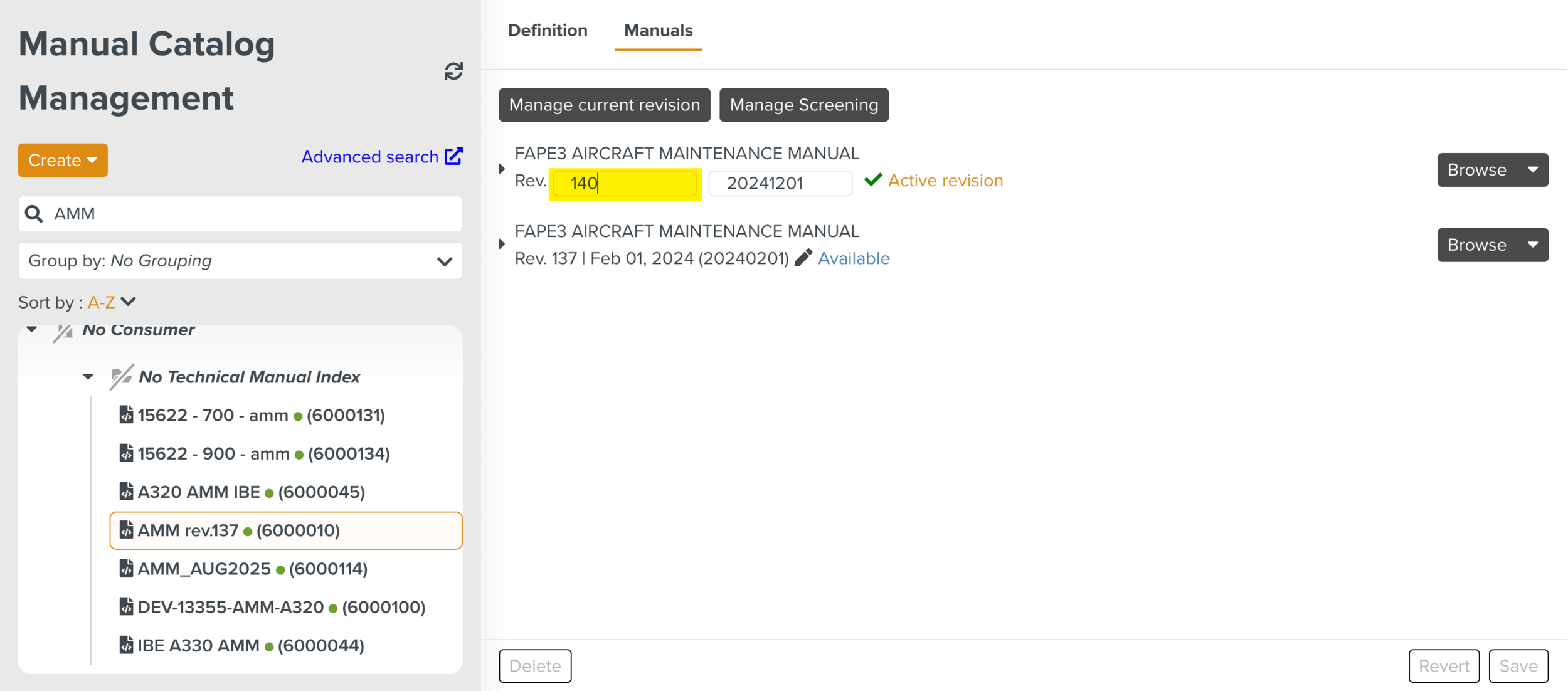
Task: Click the document icon of A320 AMM IBE
Action: [126, 492]
